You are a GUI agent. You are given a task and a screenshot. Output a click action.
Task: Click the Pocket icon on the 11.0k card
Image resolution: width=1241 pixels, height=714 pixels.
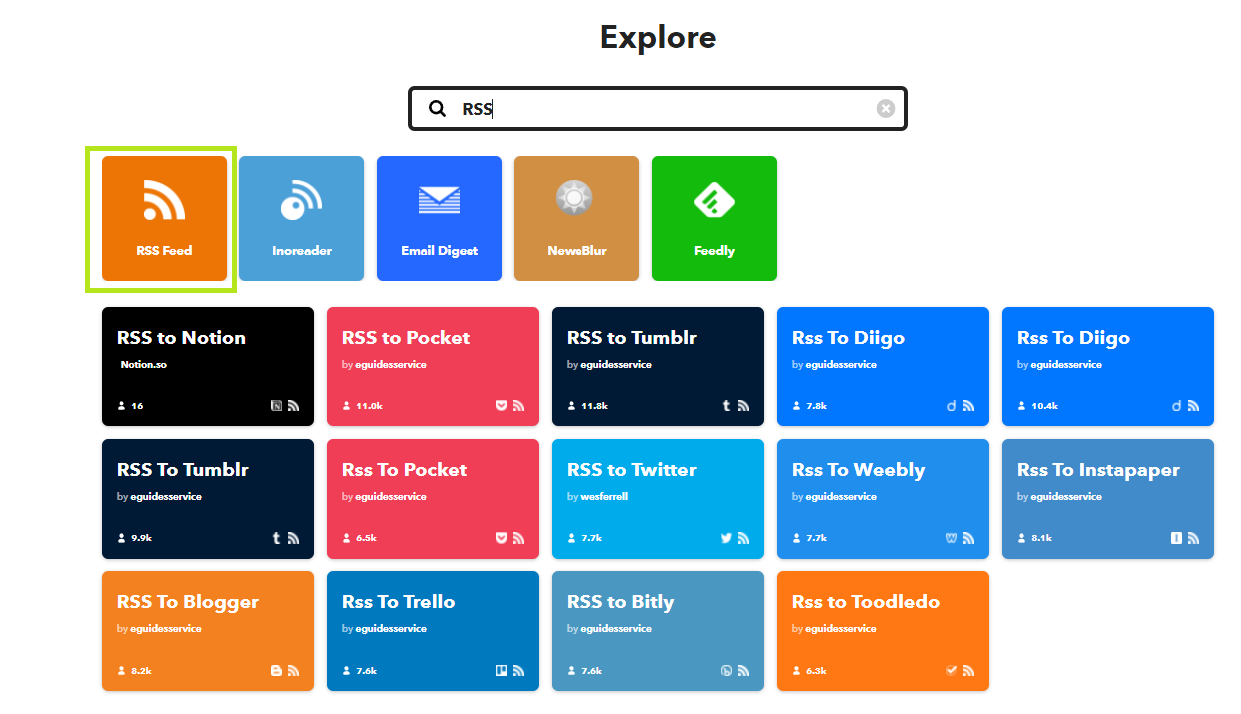(x=502, y=406)
